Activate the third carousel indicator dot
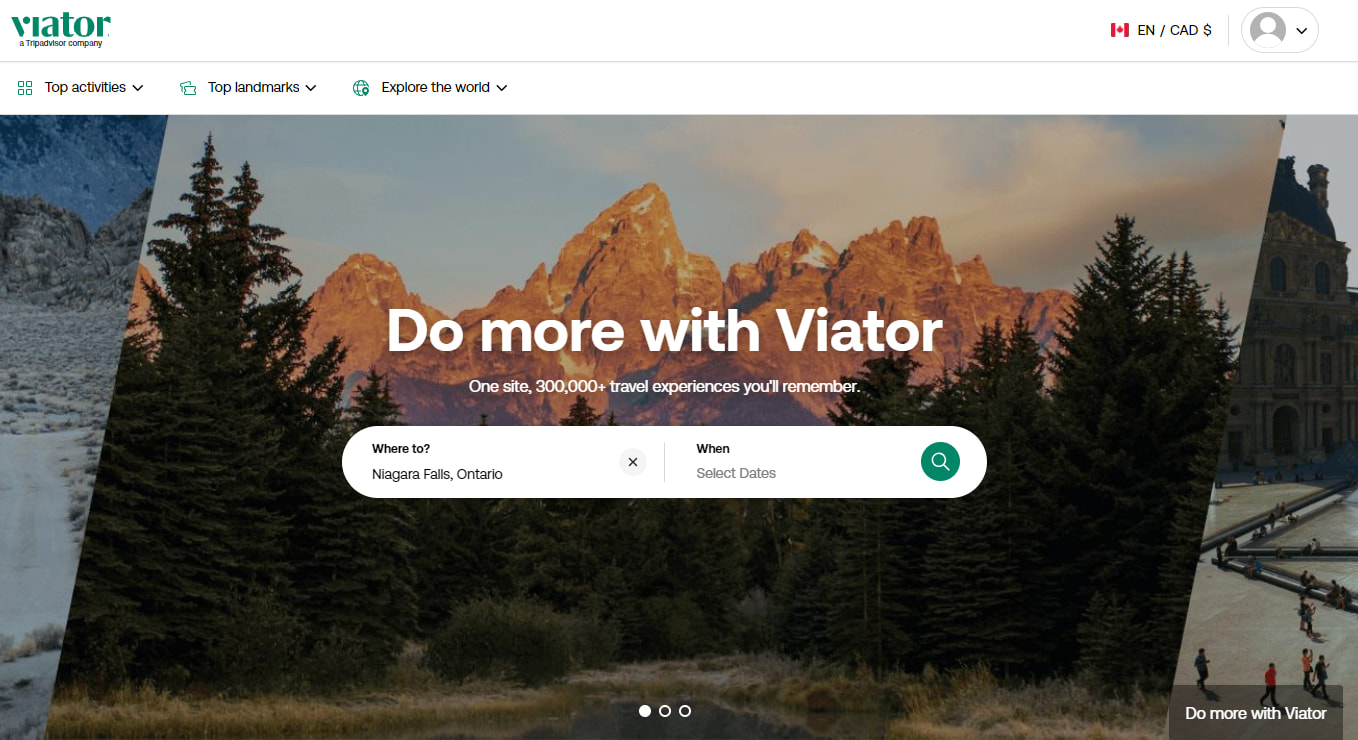 coord(685,711)
